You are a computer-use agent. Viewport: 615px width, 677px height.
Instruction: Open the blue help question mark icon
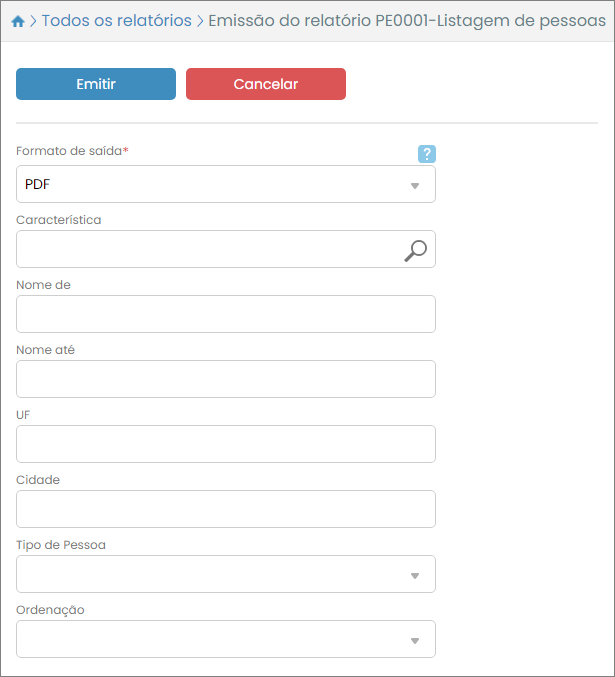click(427, 153)
